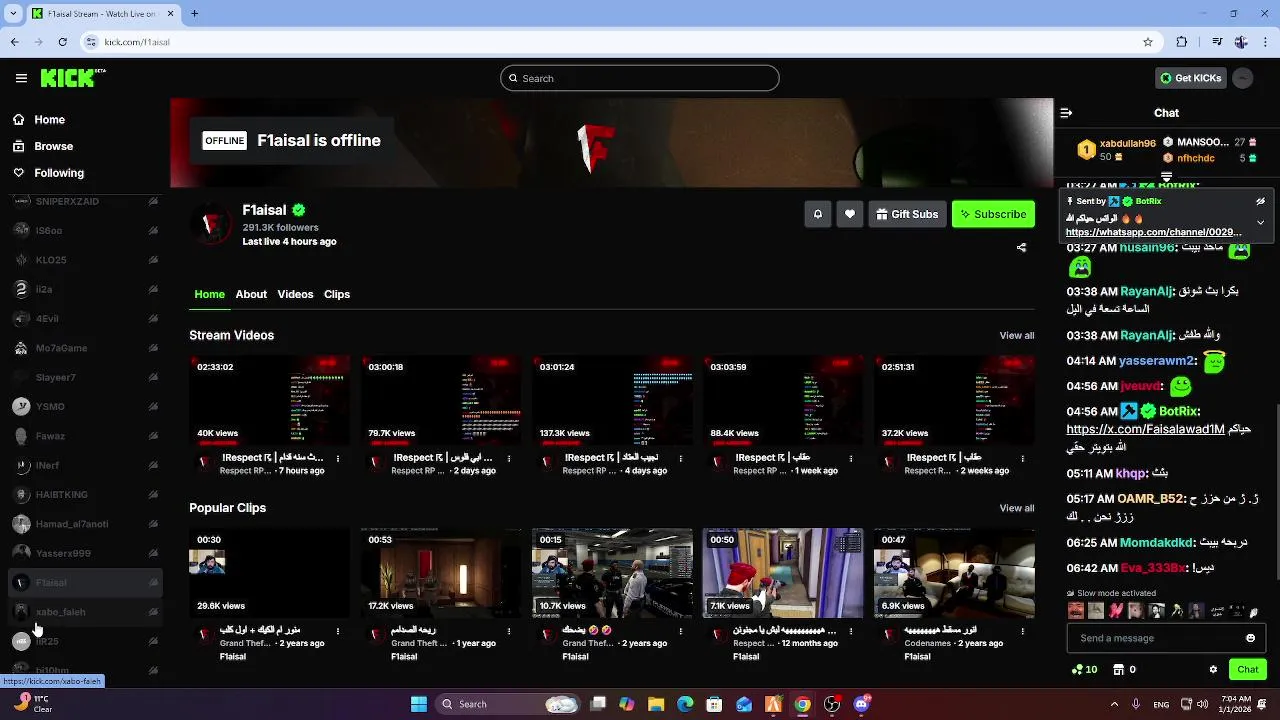Image resolution: width=1280 pixels, height=720 pixels.
Task: Click the notification bell on F1aisal's channel
Action: [818, 214]
